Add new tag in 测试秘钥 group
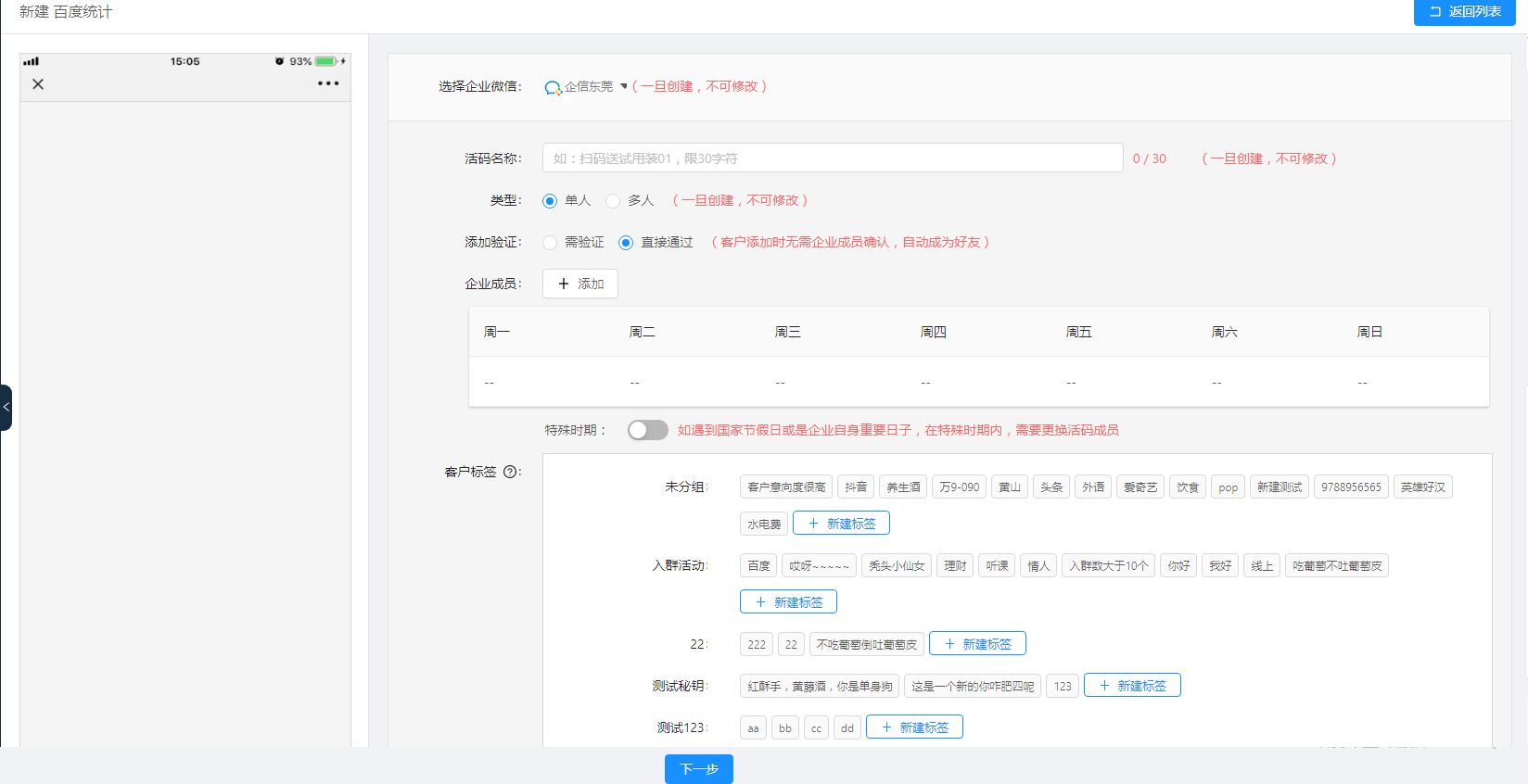 point(1132,686)
